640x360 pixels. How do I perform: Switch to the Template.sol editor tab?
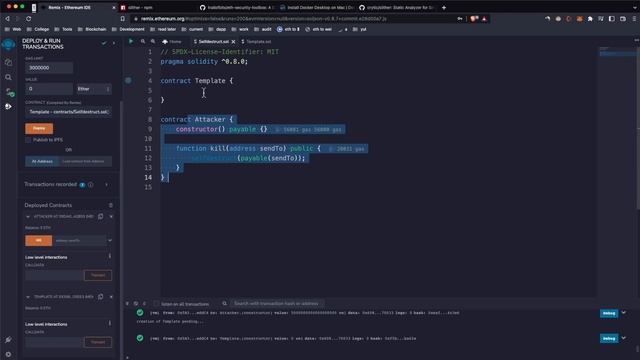[256, 42]
